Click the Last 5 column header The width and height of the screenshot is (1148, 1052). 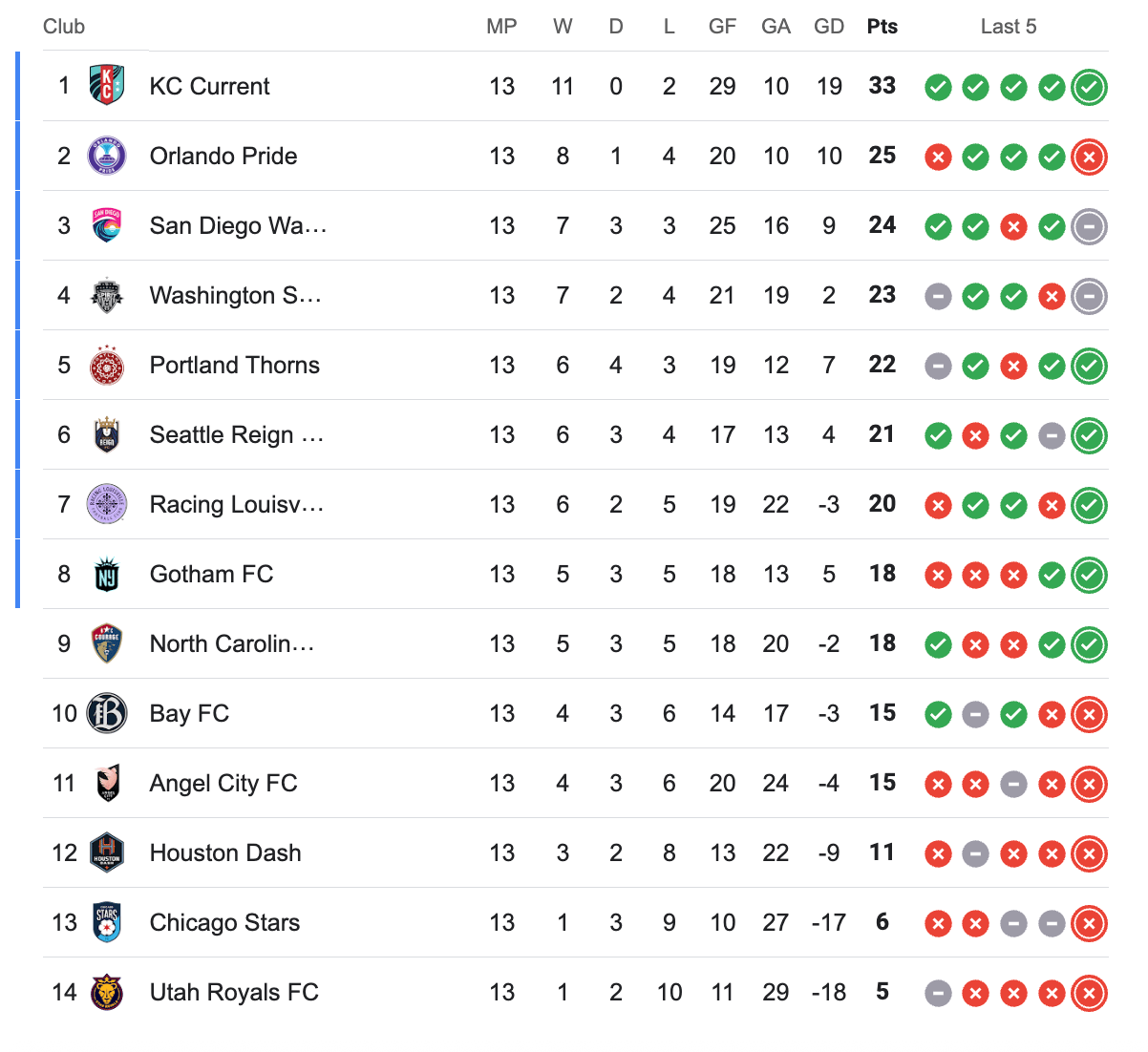tap(1009, 27)
